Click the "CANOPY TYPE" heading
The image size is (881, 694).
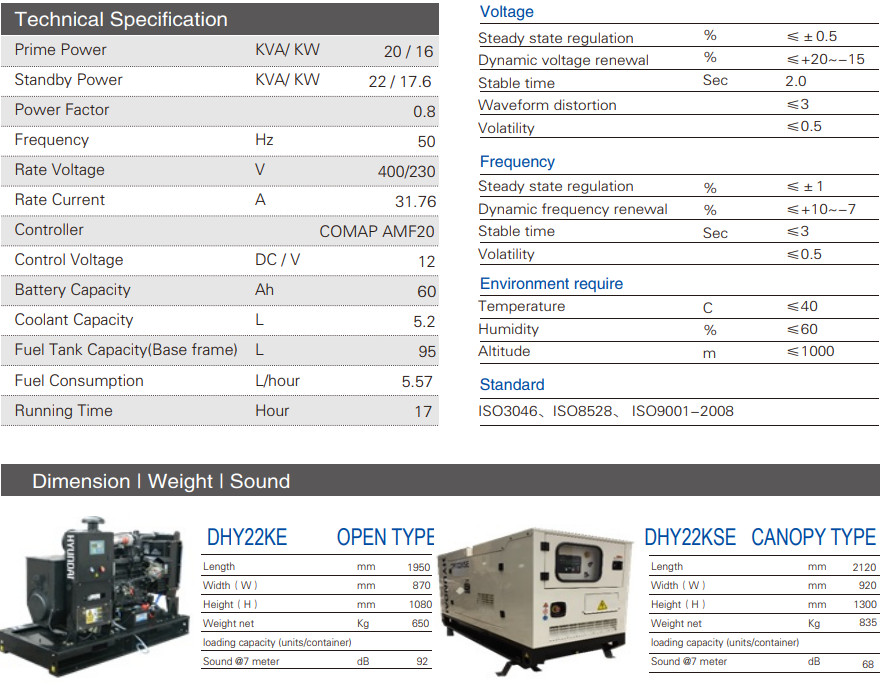pos(813,537)
